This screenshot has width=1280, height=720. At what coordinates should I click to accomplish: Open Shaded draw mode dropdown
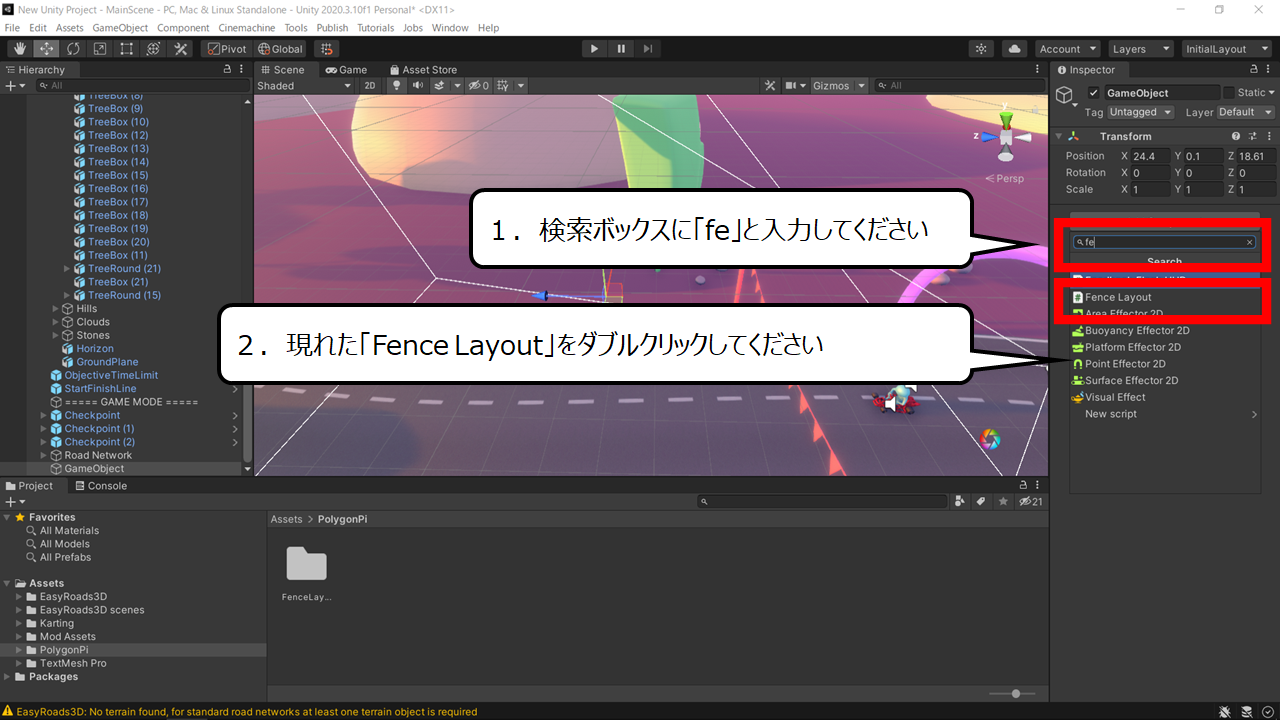305,86
